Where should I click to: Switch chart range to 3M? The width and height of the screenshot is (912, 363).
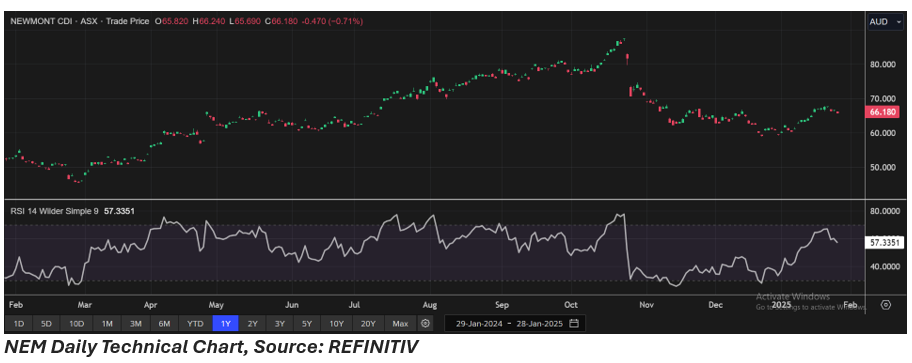pos(136,323)
